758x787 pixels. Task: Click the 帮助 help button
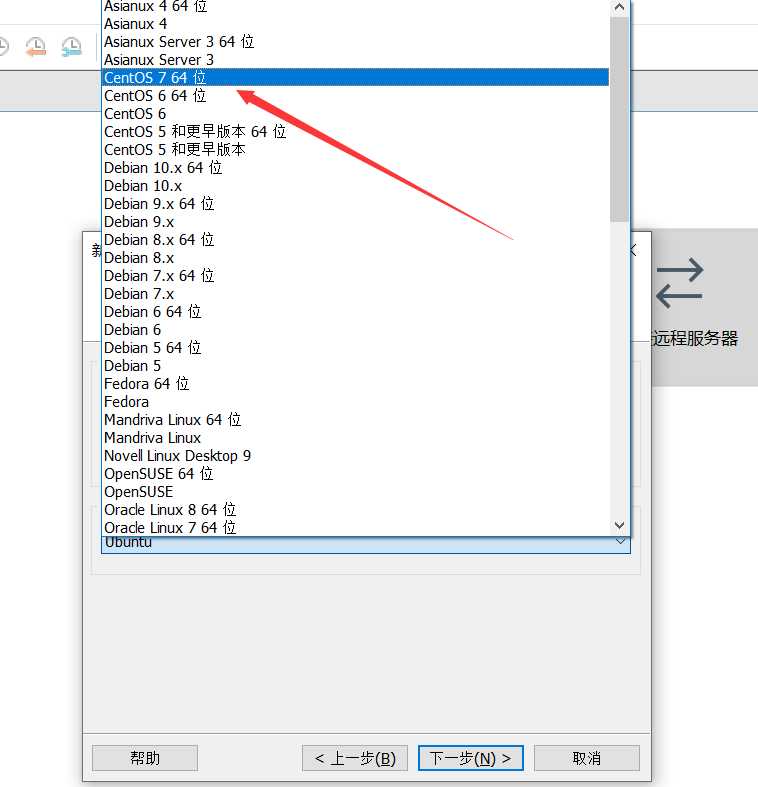[145, 758]
